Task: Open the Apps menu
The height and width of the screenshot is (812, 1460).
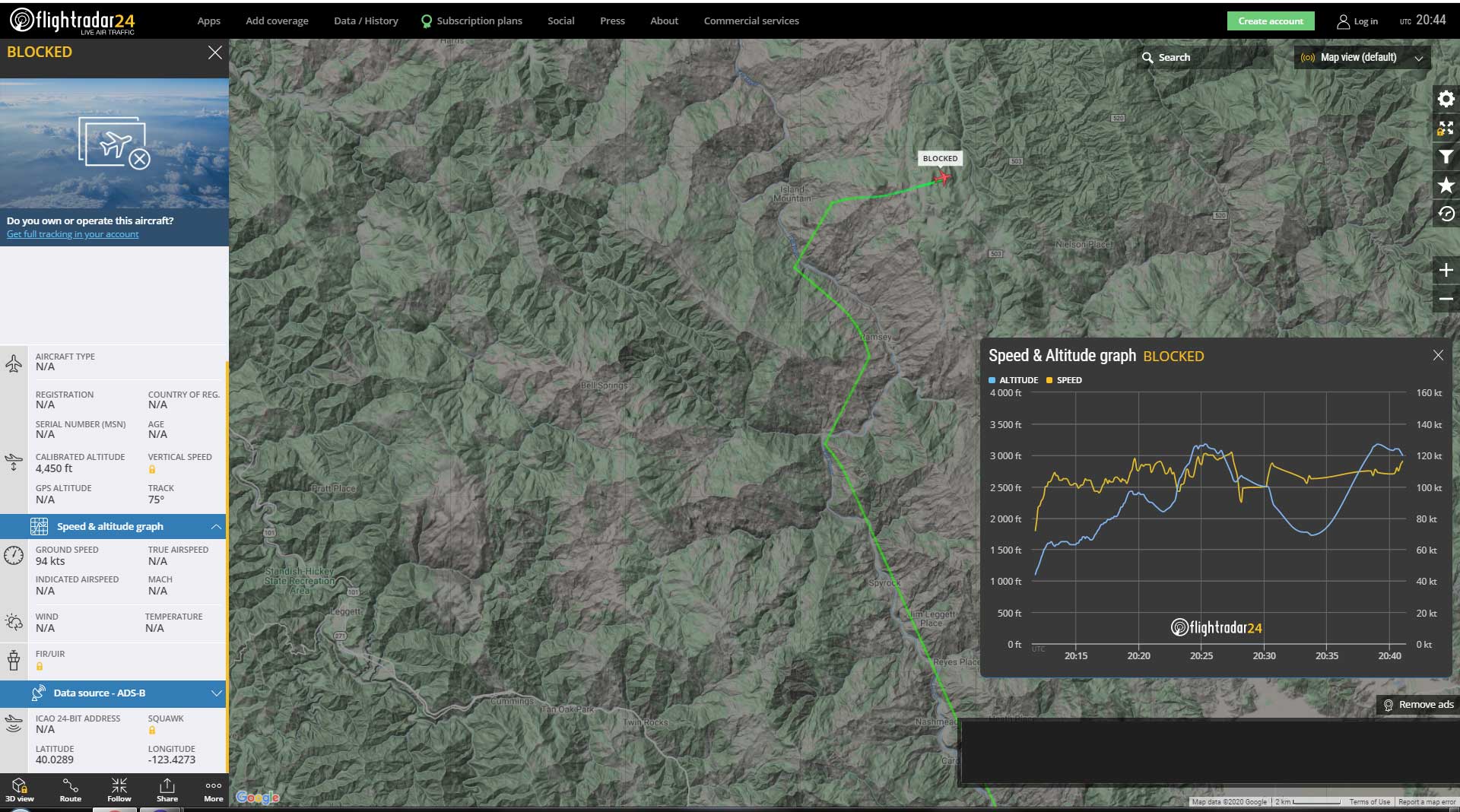Action: (208, 21)
